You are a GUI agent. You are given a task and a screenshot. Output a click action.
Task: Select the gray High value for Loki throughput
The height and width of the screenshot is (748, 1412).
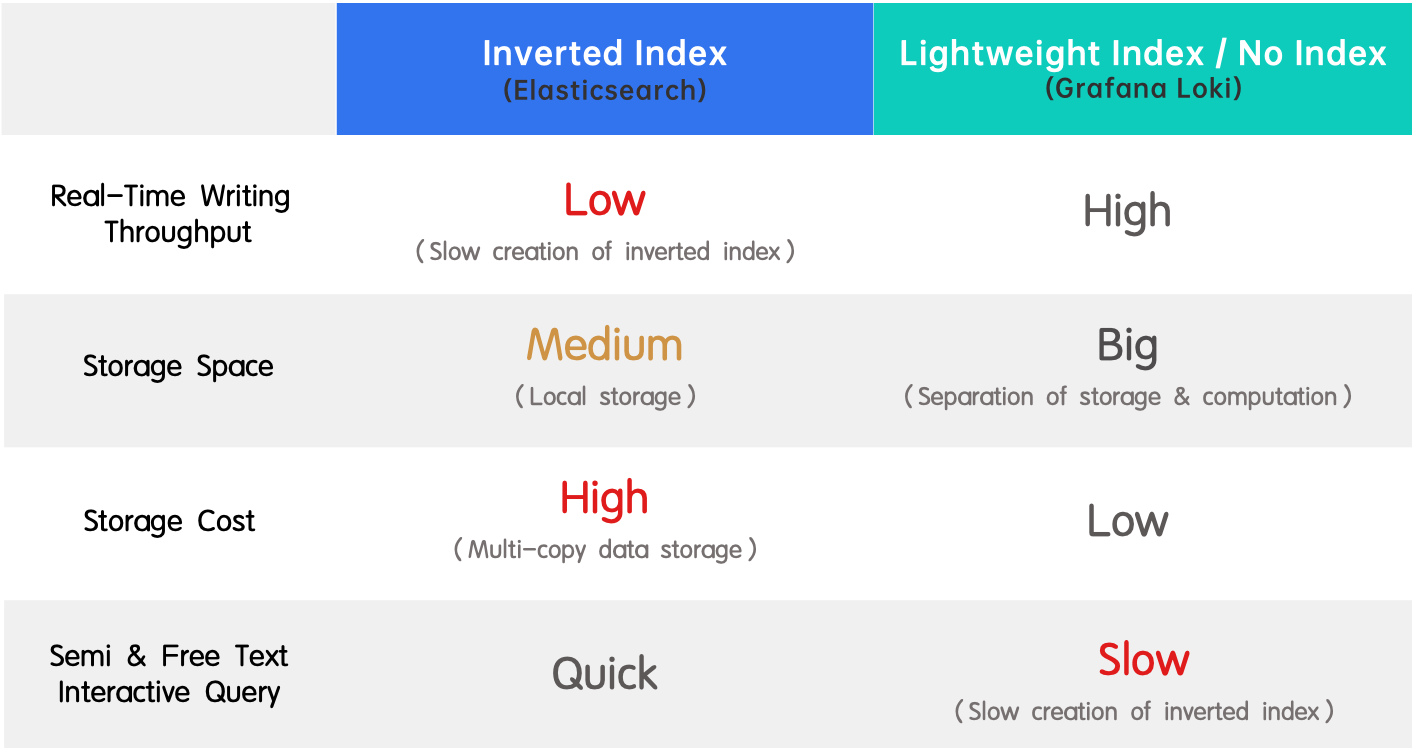pos(1127,212)
